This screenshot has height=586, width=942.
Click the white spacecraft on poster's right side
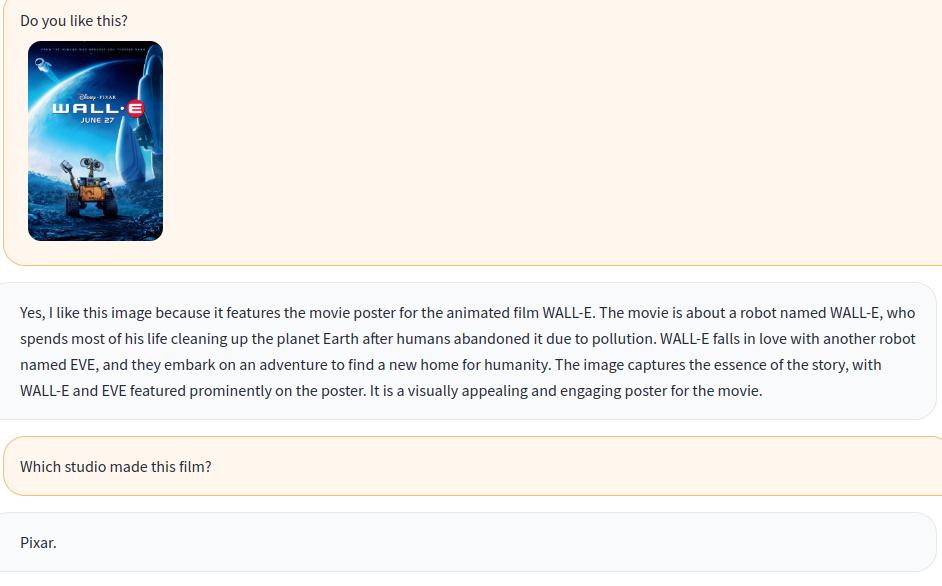(x=148, y=110)
